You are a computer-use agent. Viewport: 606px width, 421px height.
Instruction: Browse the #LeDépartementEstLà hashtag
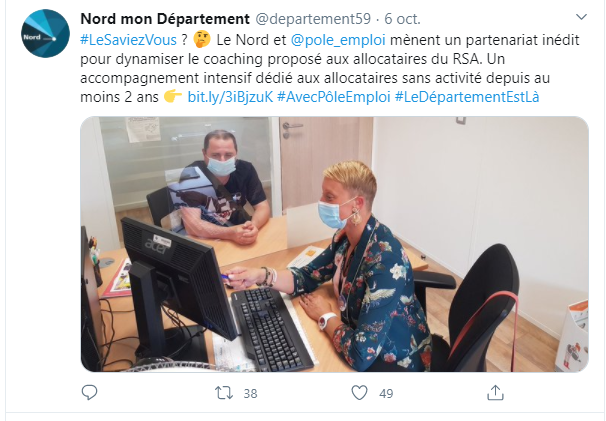[x=467, y=97]
